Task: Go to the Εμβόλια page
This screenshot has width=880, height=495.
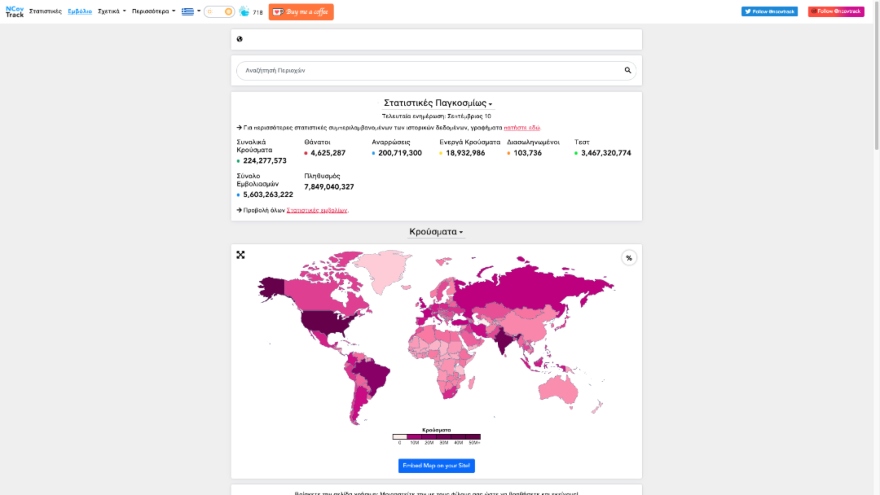Action: (80, 11)
